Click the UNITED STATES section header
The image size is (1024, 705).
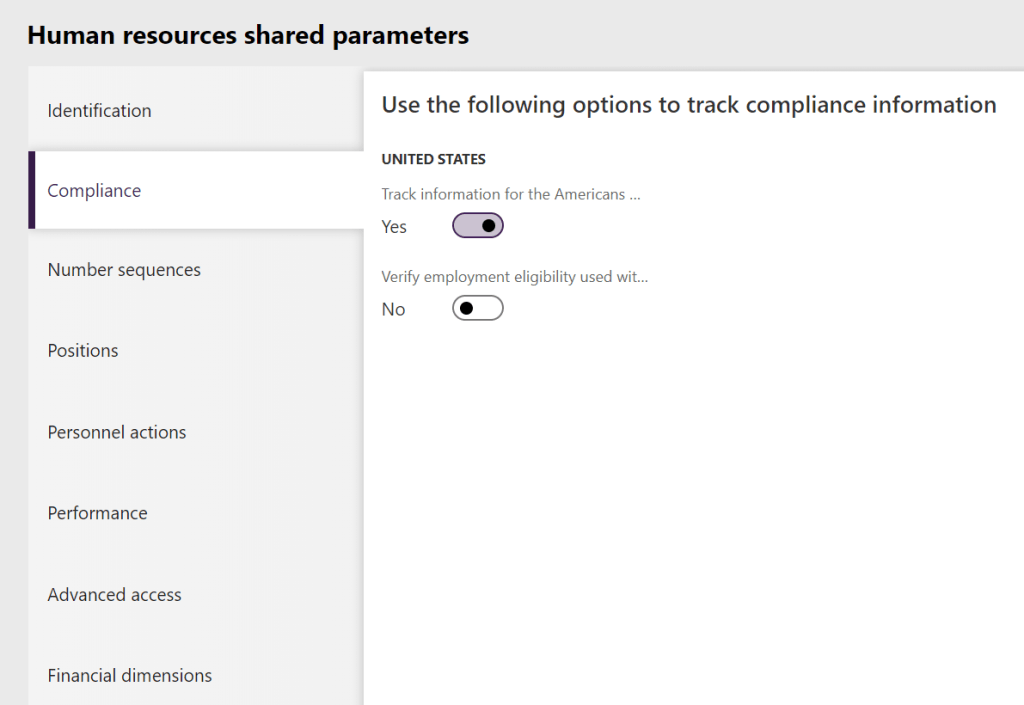pyautogui.click(x=433, y=158)
